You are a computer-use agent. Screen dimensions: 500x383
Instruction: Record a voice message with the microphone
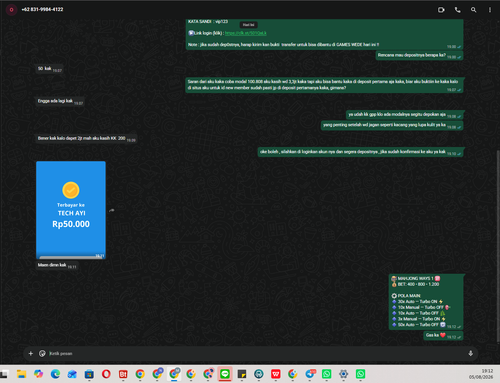coord(470,353)
